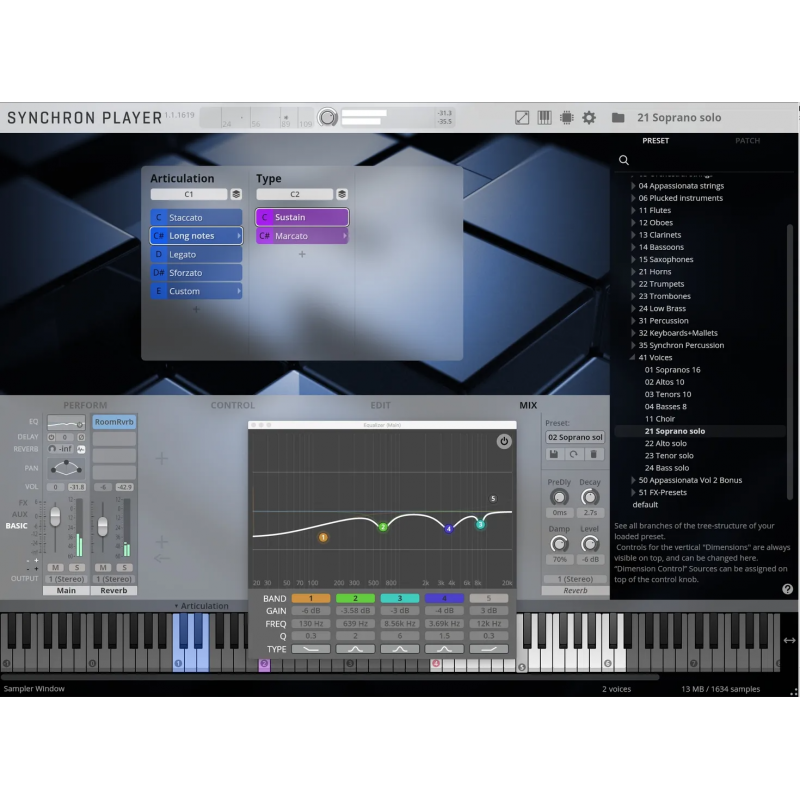The height and width of the screenshot is (800, 800).
Task: Delete reverb preset using trash icon
Action: (x=594, y=454)
